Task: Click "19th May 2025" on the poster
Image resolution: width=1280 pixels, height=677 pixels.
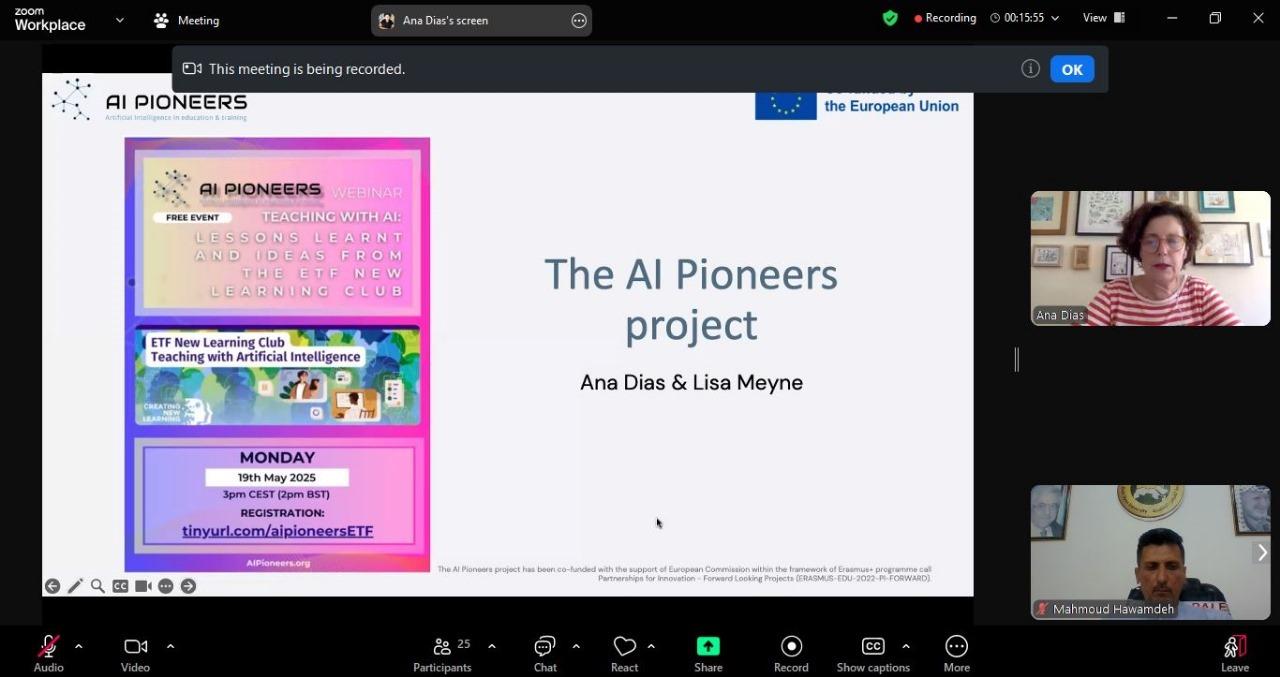Action: click(277, 478)
